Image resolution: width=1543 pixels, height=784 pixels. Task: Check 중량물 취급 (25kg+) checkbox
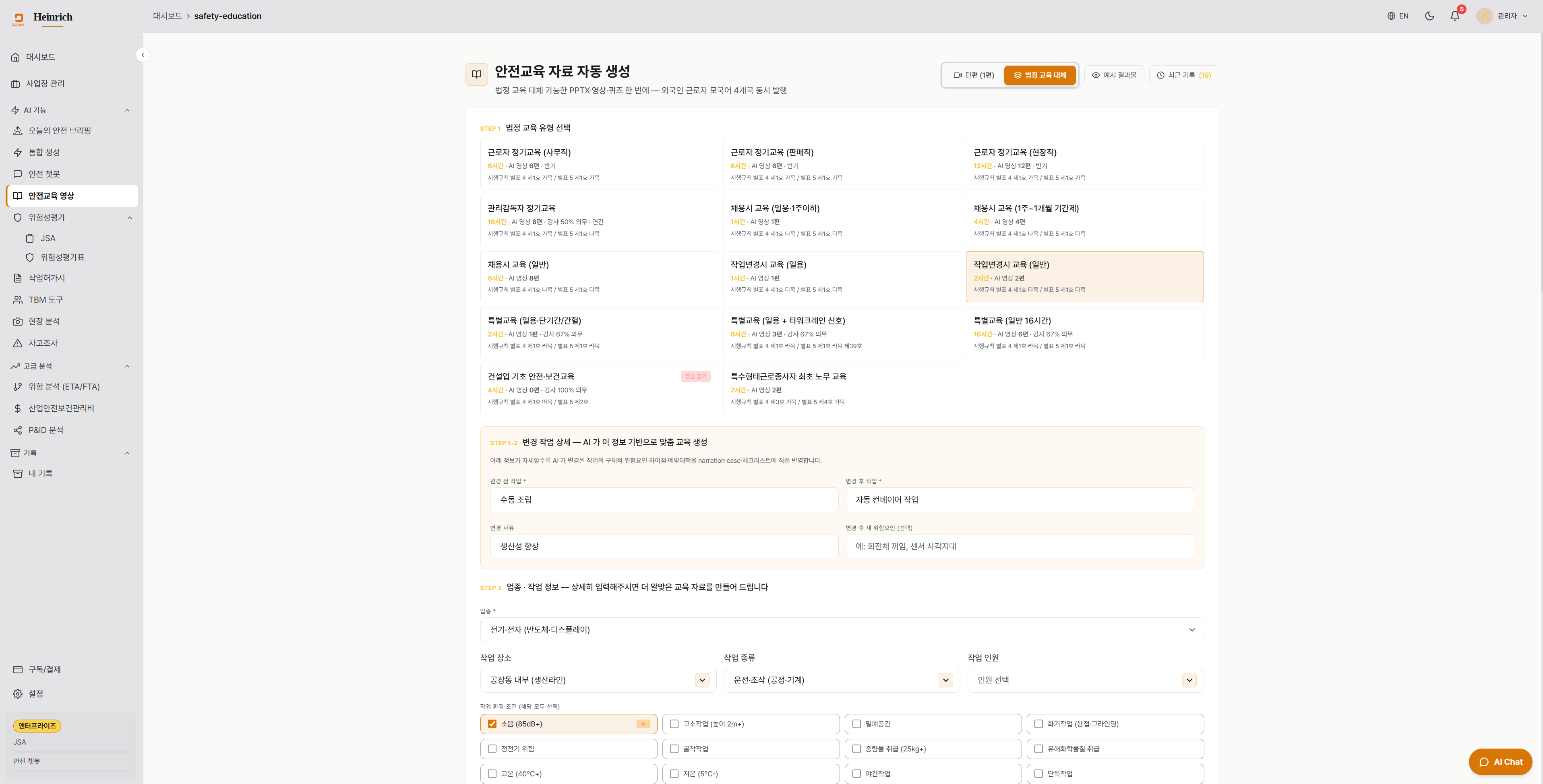[x=856, y=749]
